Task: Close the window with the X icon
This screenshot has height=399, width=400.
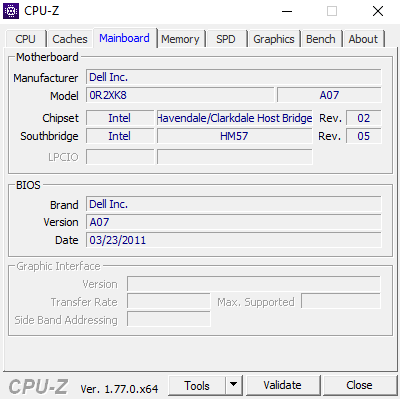Action: point(378,11)
